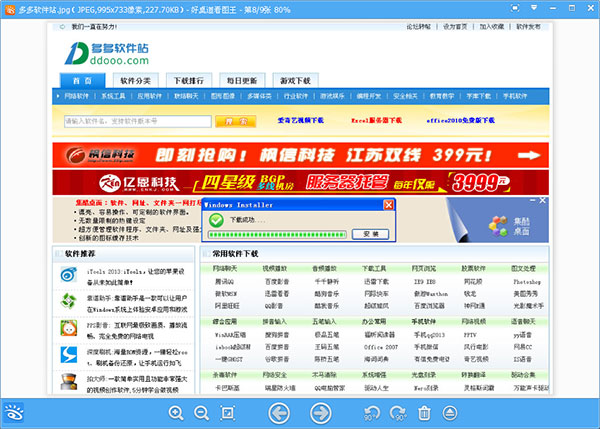The width and height of the screenshot is (600, 429).
Task: Click the fit-to-window size icon
Action: (x=228, y=413)
